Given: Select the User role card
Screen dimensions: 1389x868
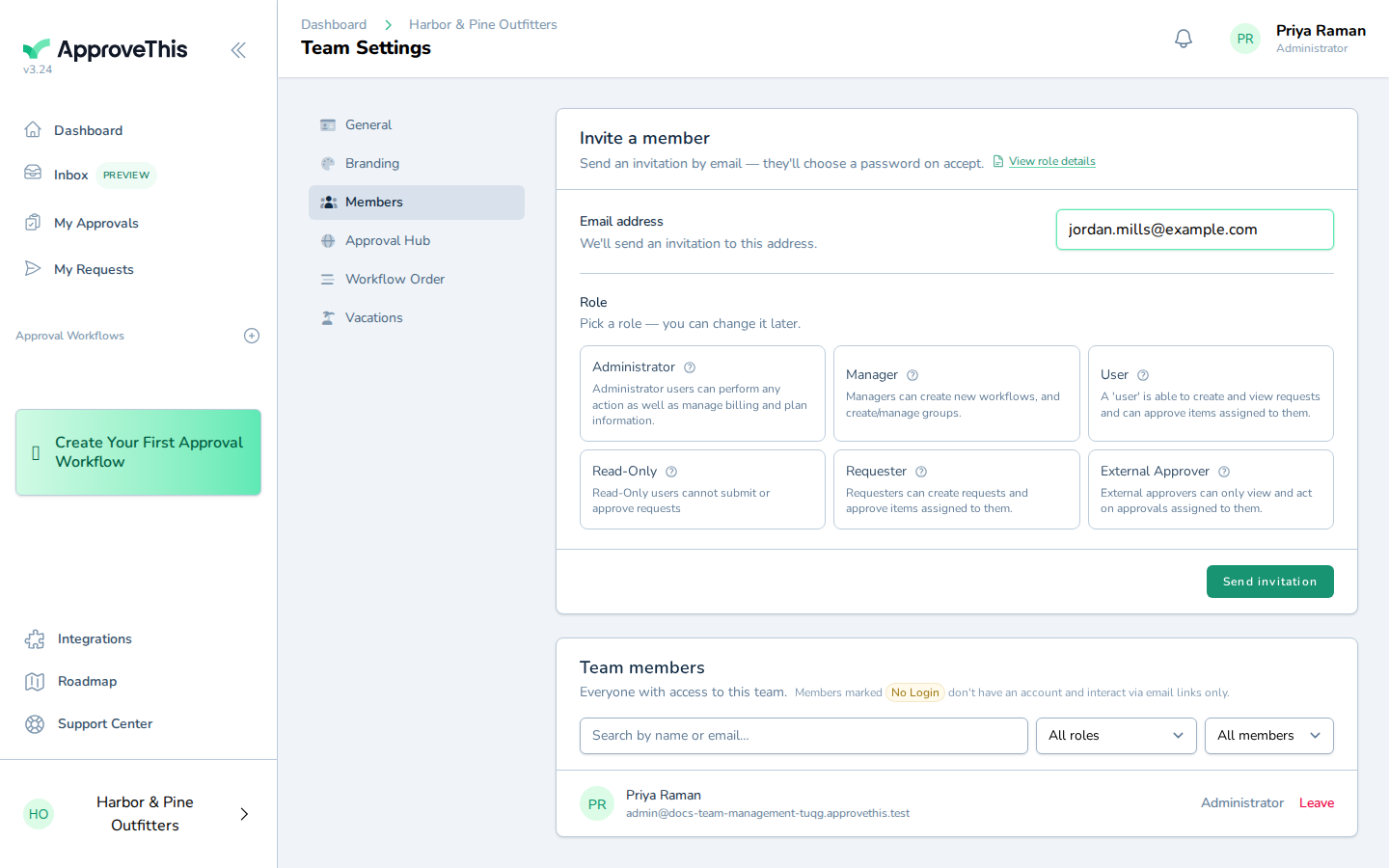Looking at the screenshot, I should pos(1211,393).
